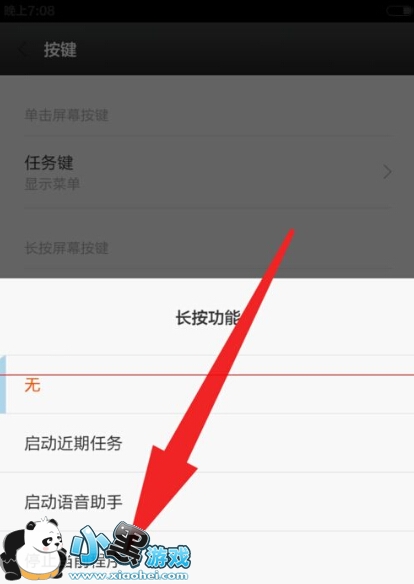Tap the battery icon in the status bar

(399, 10)
